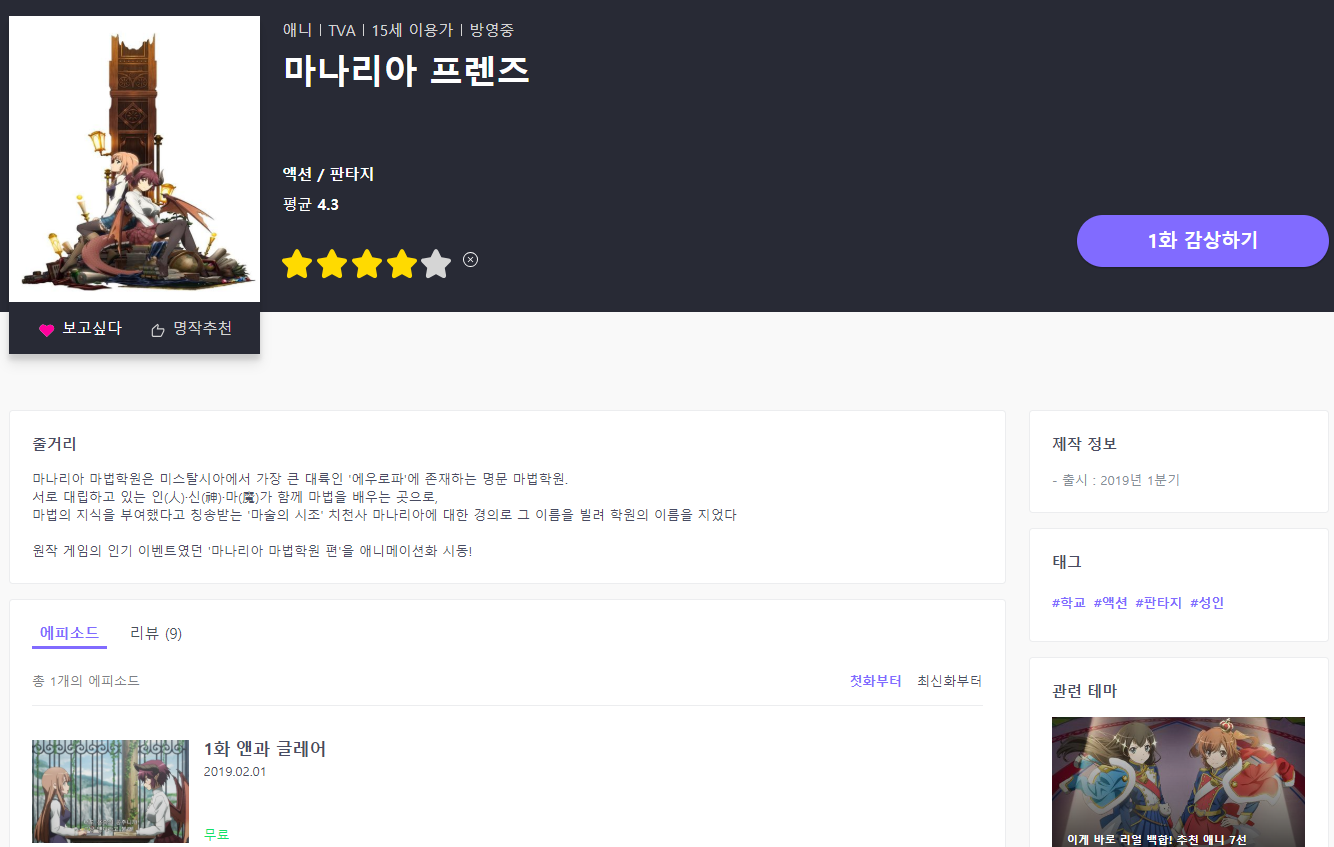Viewport: 1334px width, 847px height.
Task: Give five stars with gray star
Action: [436, 264]
